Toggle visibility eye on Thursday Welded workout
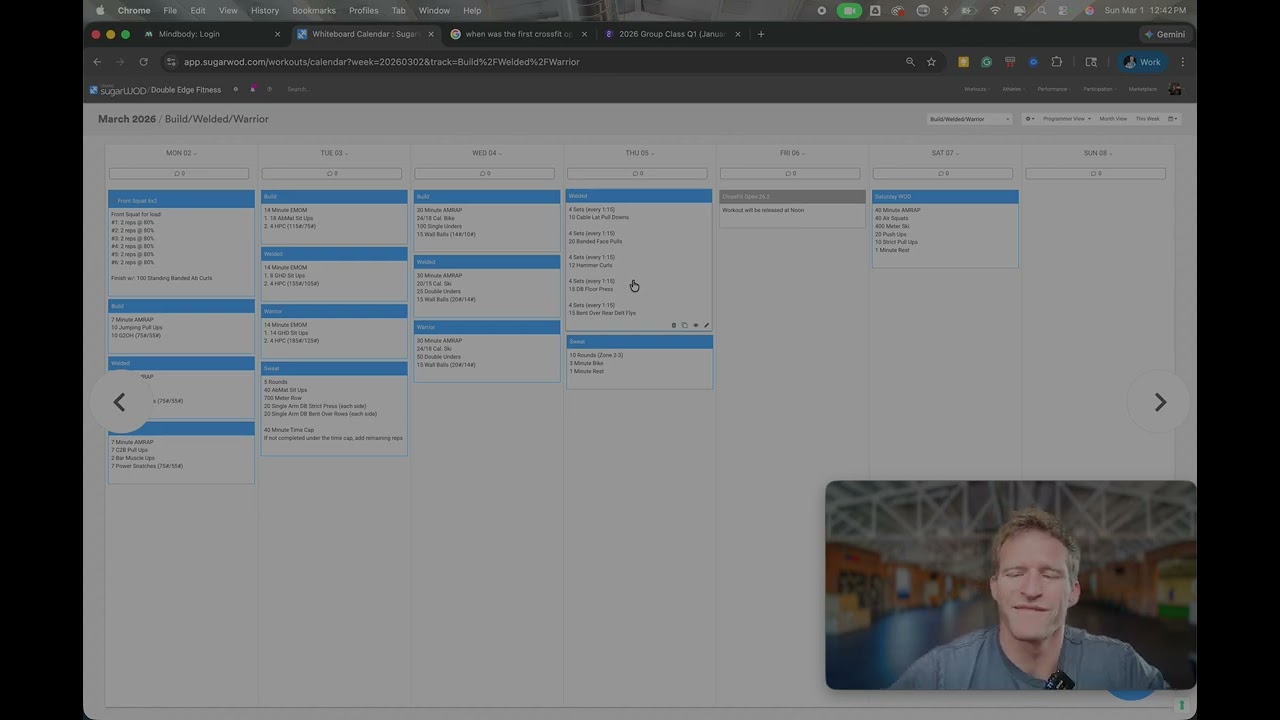Image resolution: width=1280 pixels, height=720 pixels. (695, 325)
